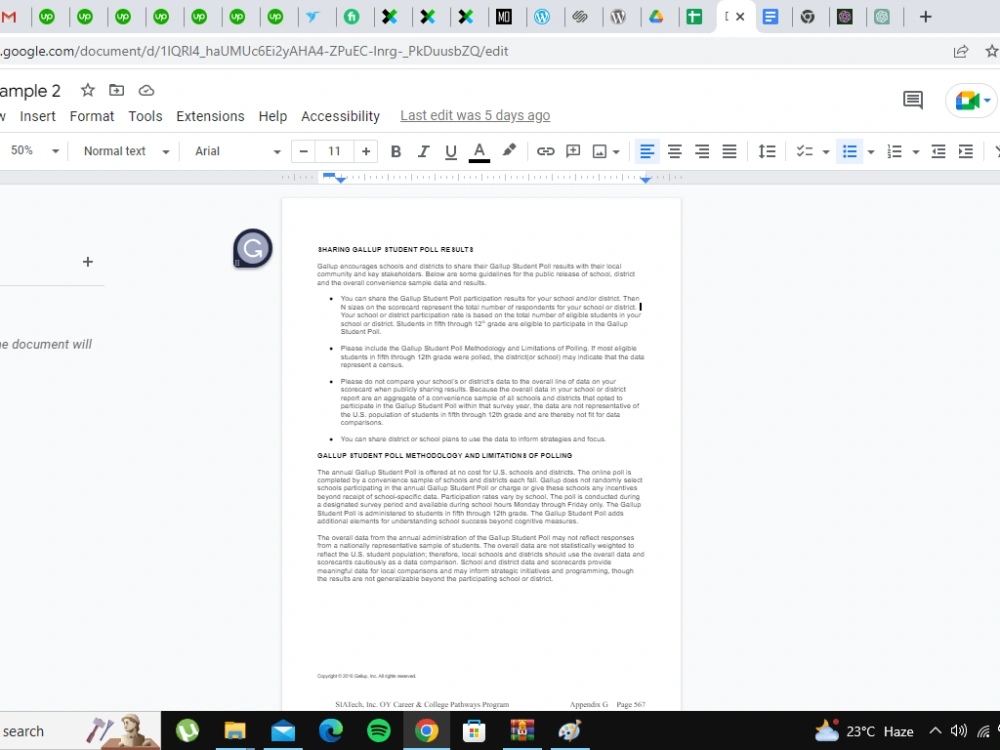Switch to the Google Docs tab beside the active tab
This screenshot has width=1000, height=750.
770,17
